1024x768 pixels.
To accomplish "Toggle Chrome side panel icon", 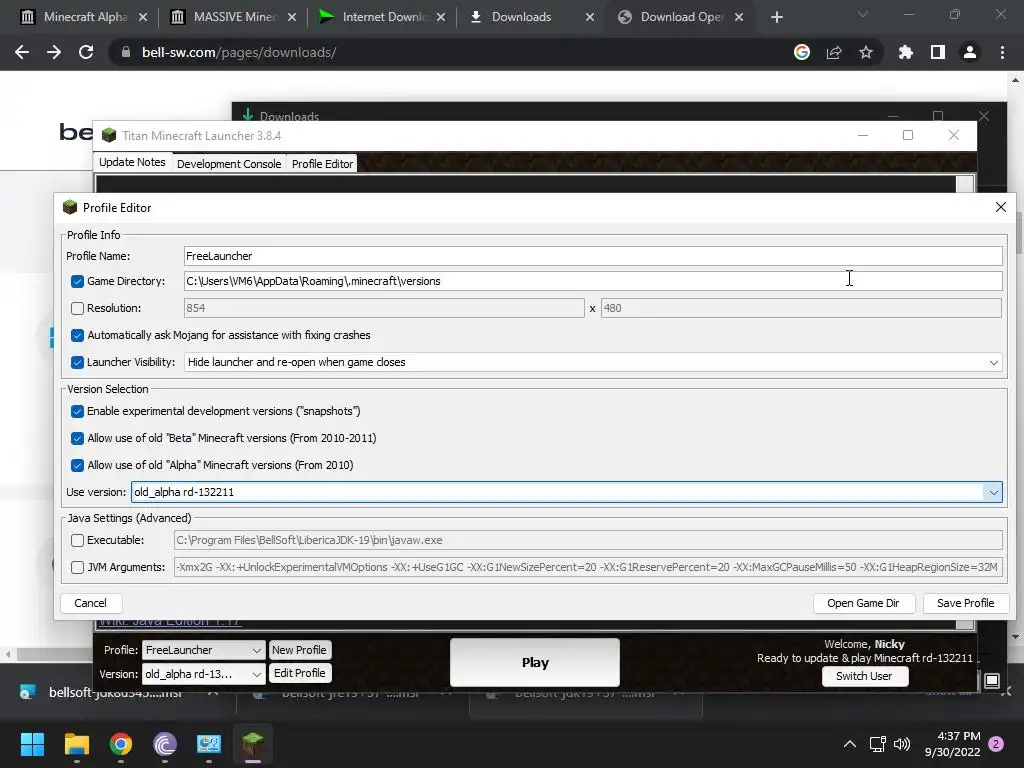I will (x=938, y=52).
